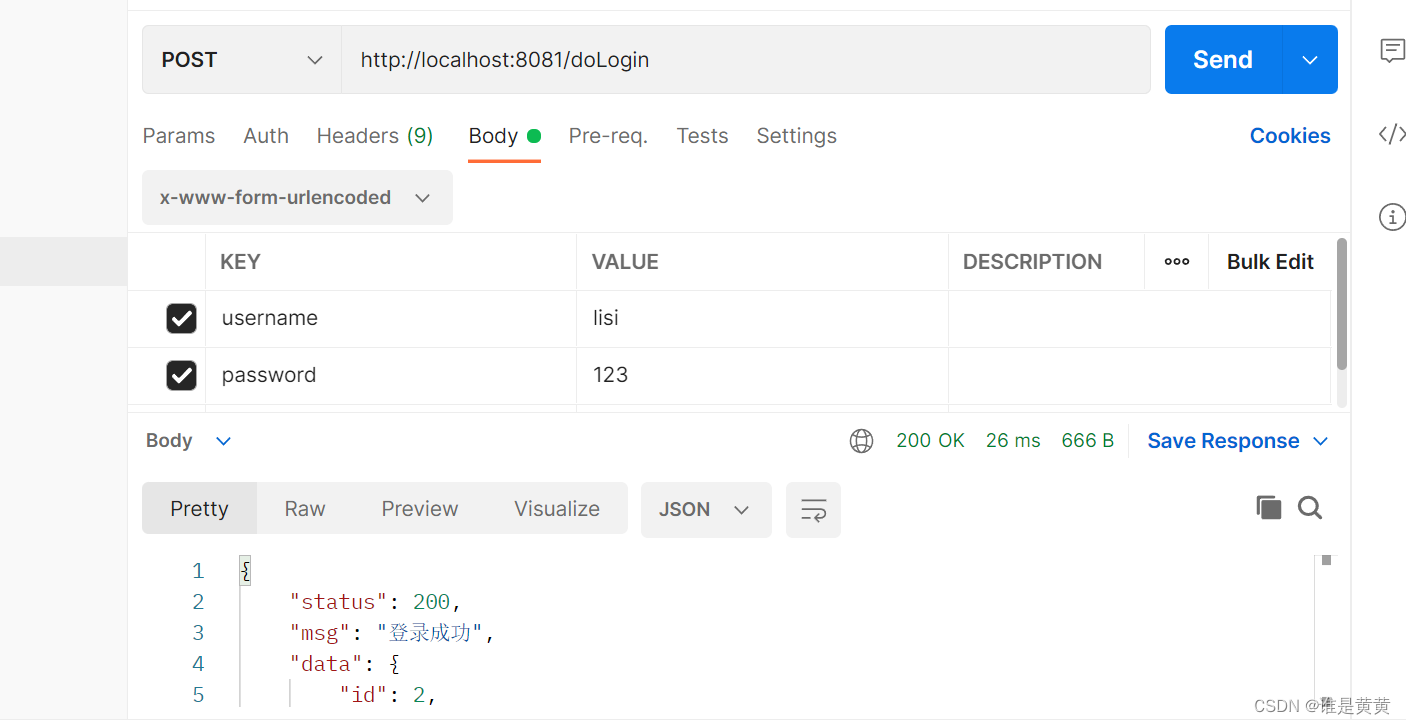The height and width of the screenshot is (724, 1406).
Task: Select the request Body tab
Action: pos(504,136)
